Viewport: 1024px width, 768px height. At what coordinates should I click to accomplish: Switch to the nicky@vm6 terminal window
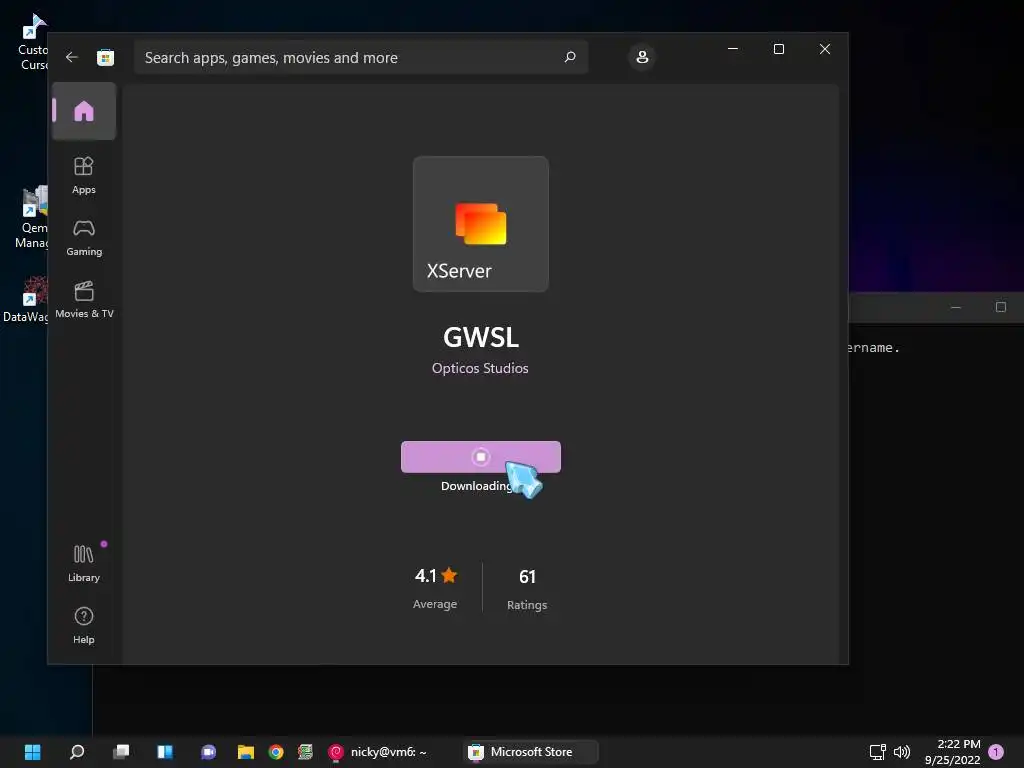click(x=377, y=752)
